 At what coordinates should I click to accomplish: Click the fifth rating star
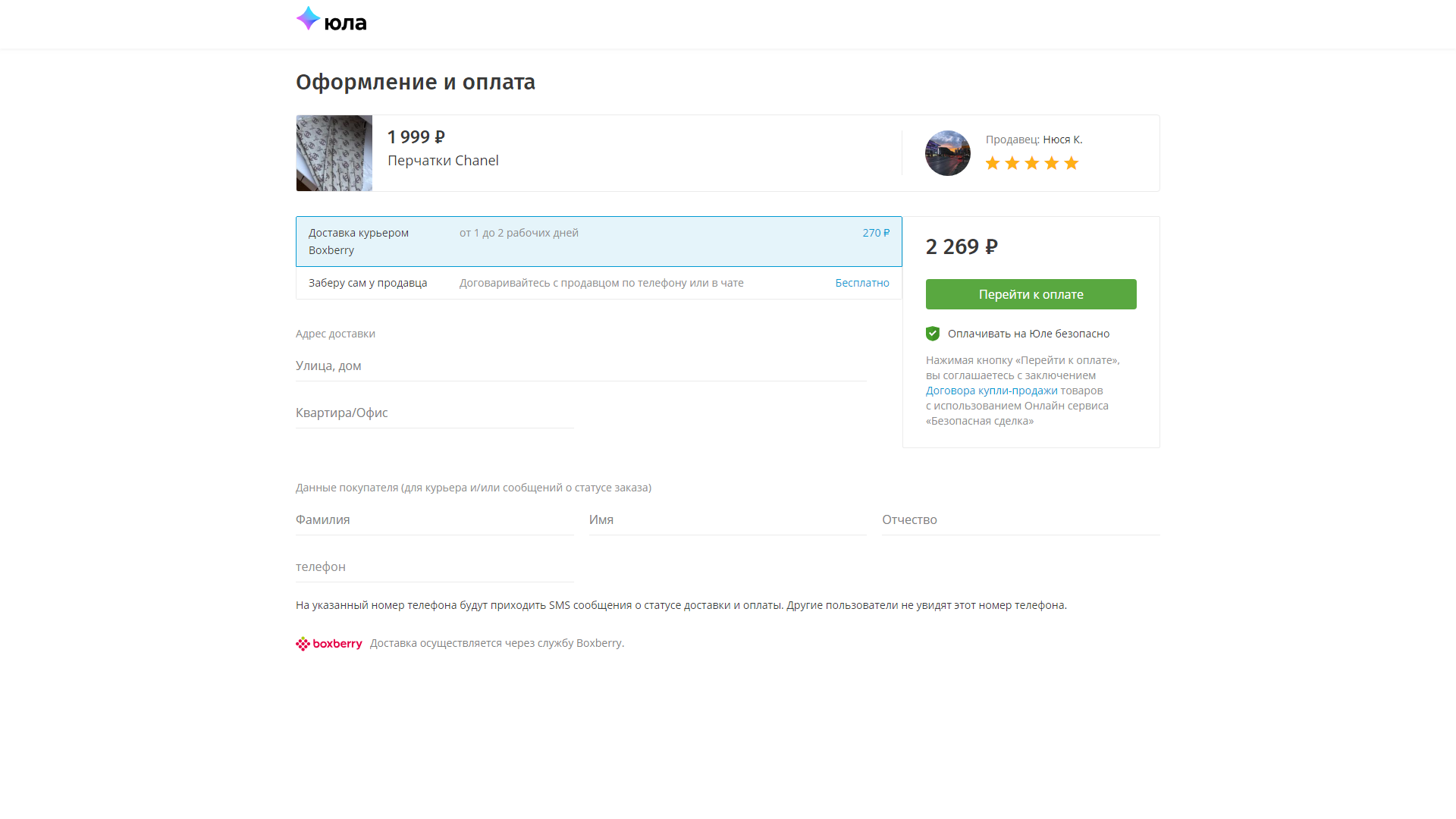pyautogui.click(x=1072, y=163)
